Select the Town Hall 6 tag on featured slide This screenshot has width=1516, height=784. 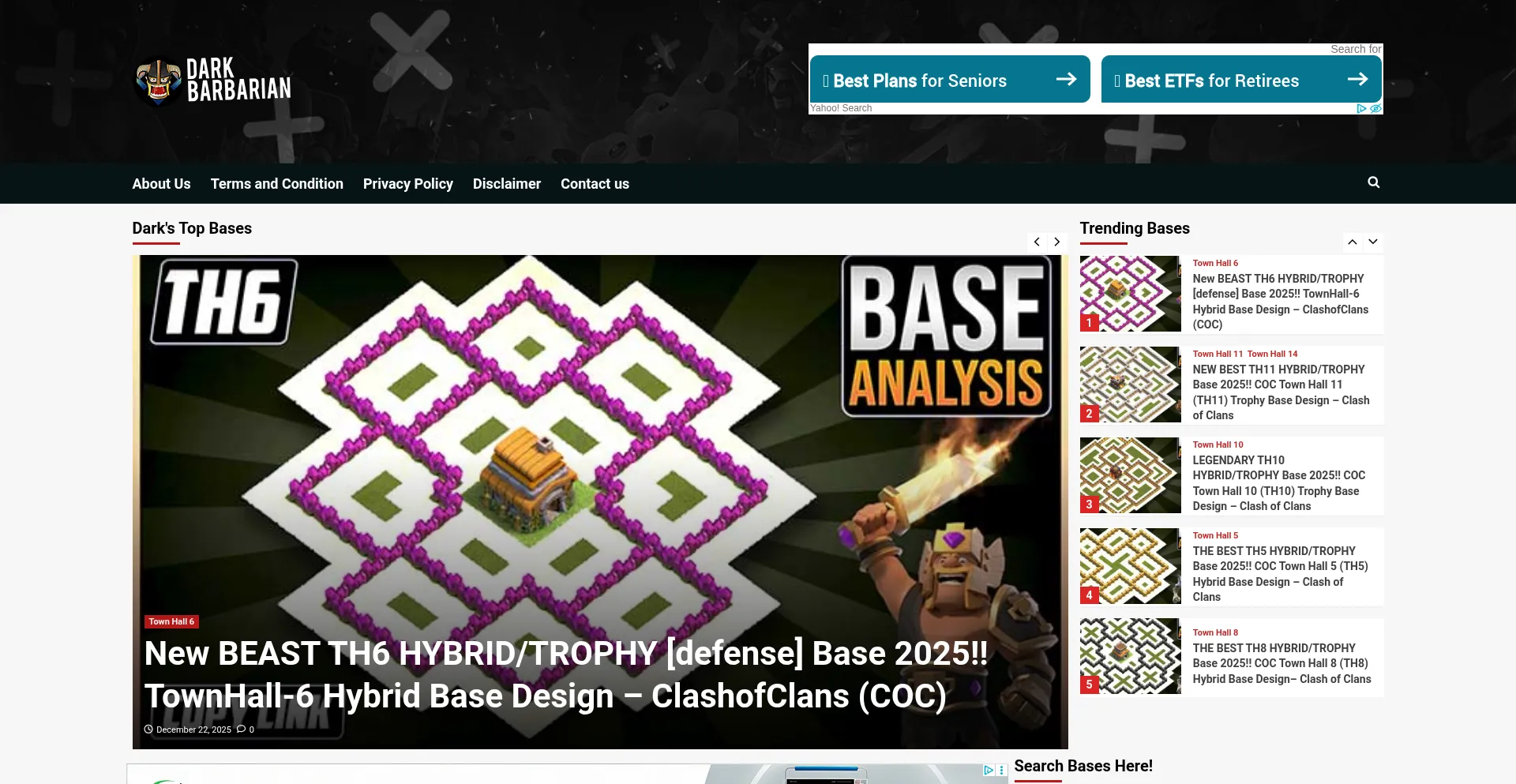click(171, 622)
